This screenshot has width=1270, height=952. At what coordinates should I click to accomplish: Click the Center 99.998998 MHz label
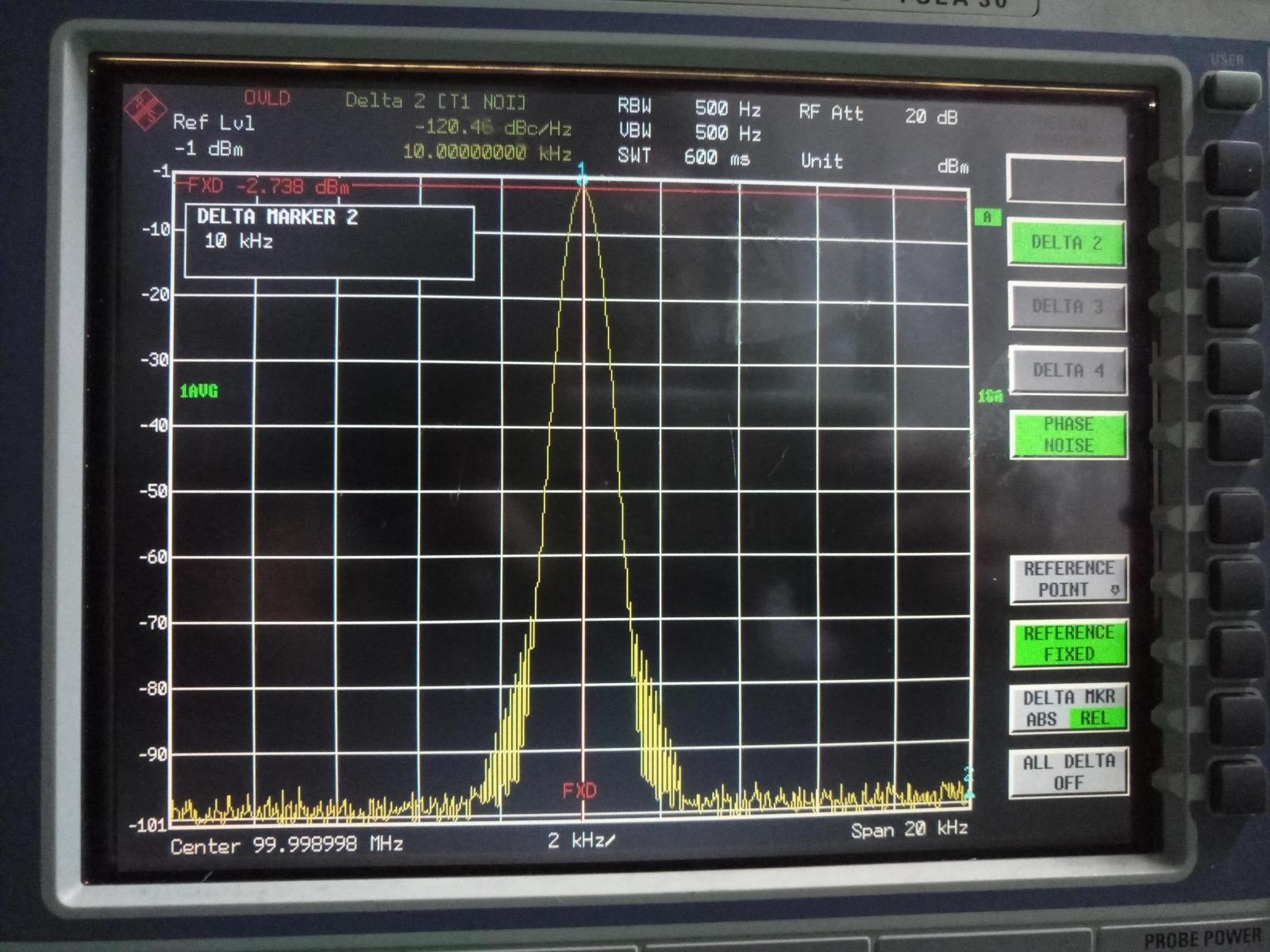pos(287,845)
